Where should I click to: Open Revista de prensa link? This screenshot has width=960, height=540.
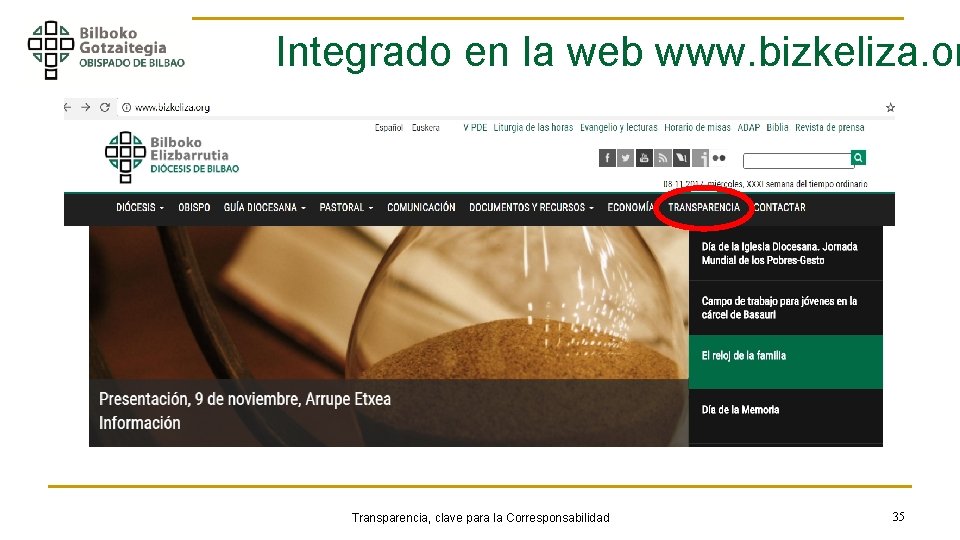[x=830, y=127]
